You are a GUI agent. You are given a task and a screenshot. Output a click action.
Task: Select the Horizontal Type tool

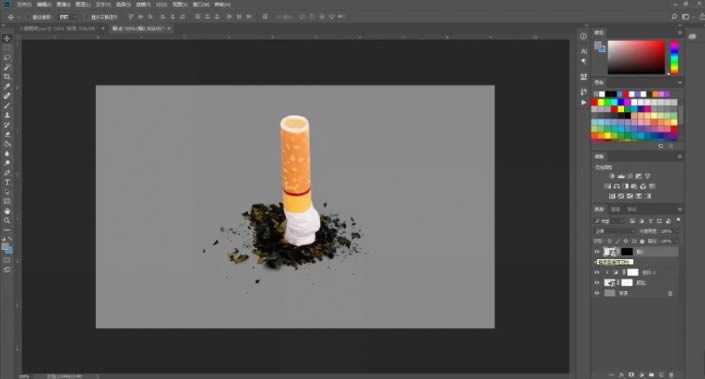click(7, 182)
